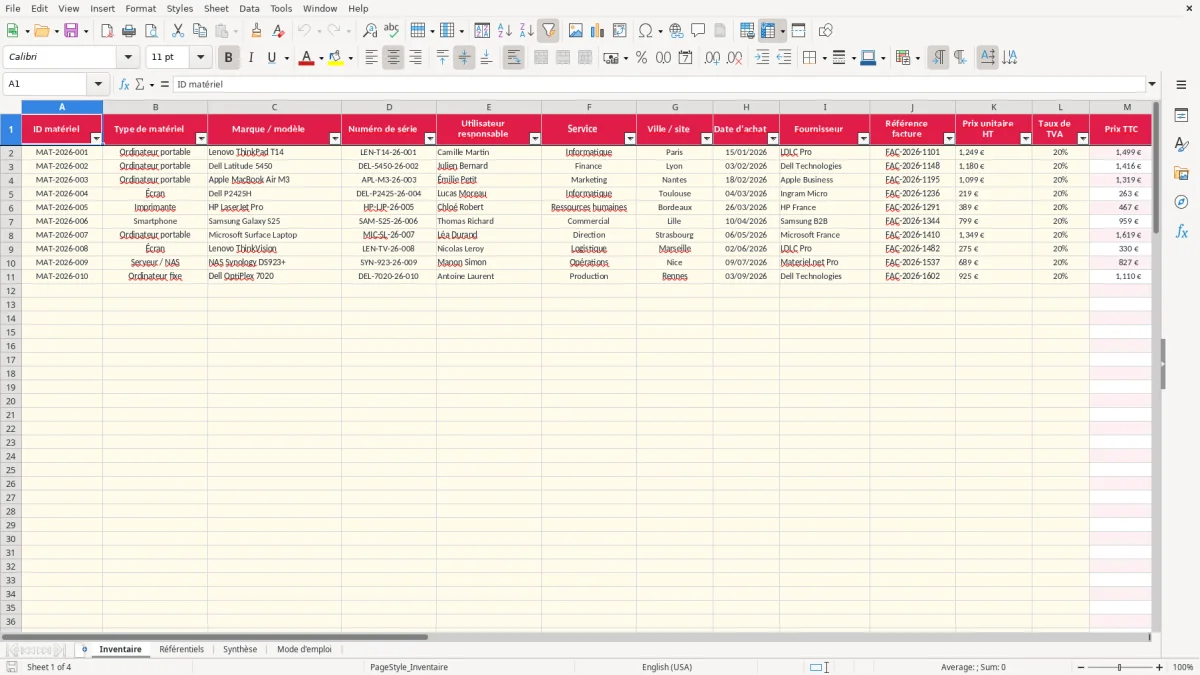Open sidebar Properties deck icon
The image size is (1200, 675).
[1181, 116]
